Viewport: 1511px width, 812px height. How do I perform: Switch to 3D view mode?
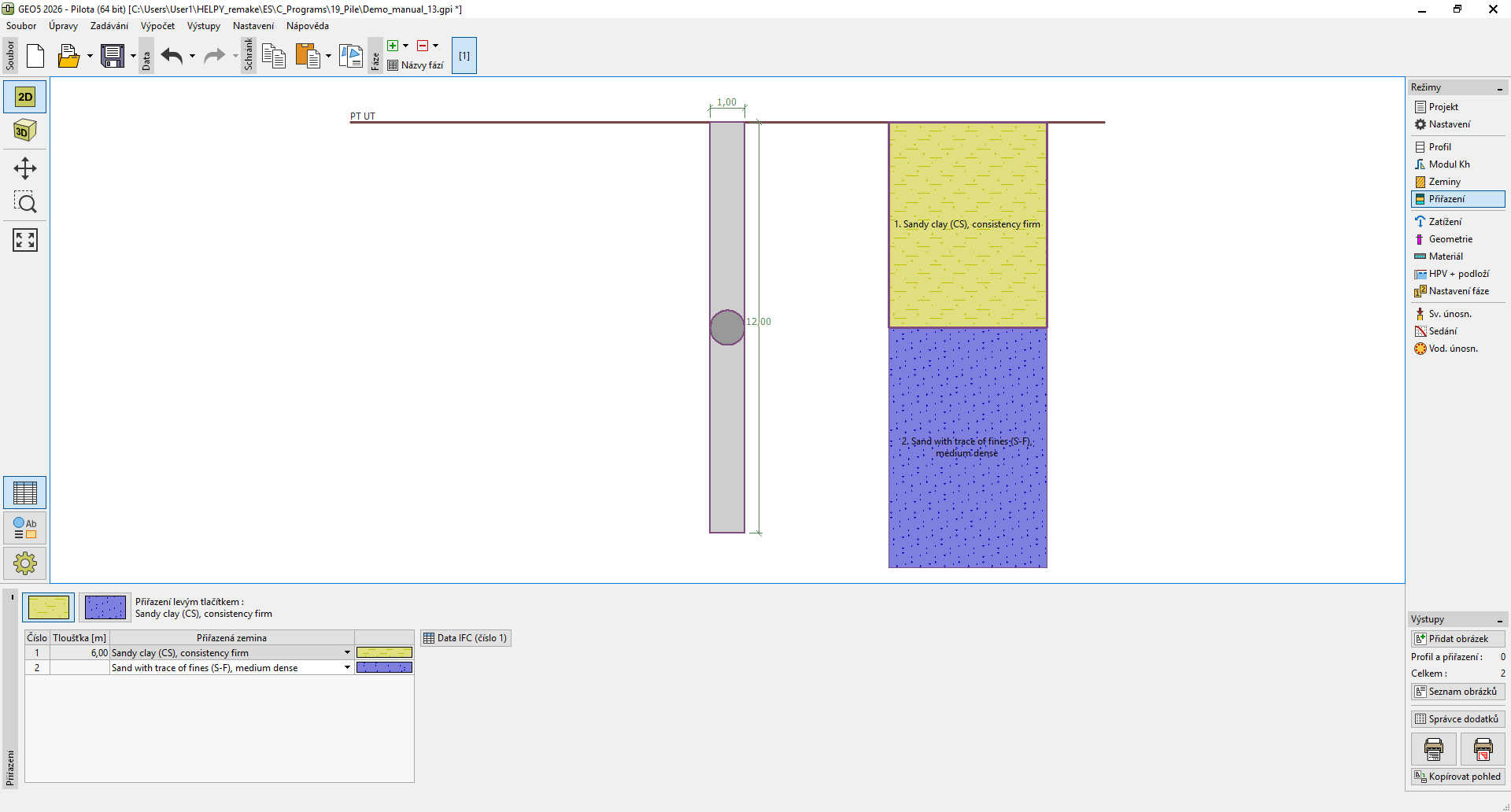point(25,131)
